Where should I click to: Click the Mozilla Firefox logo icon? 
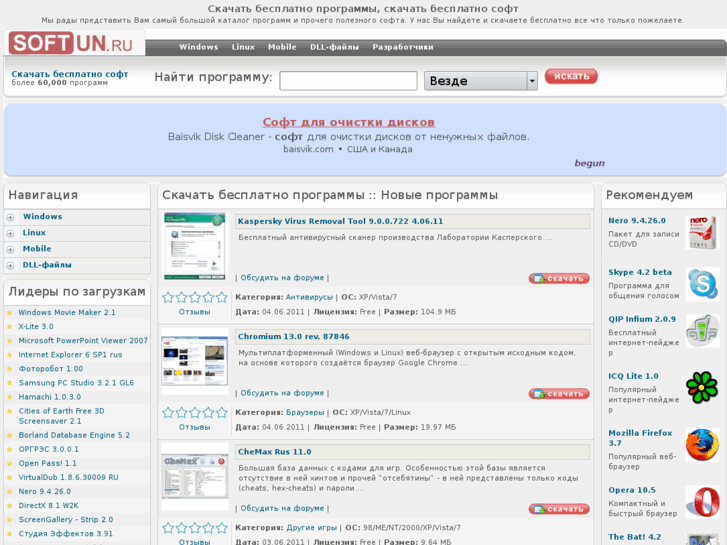702,445
